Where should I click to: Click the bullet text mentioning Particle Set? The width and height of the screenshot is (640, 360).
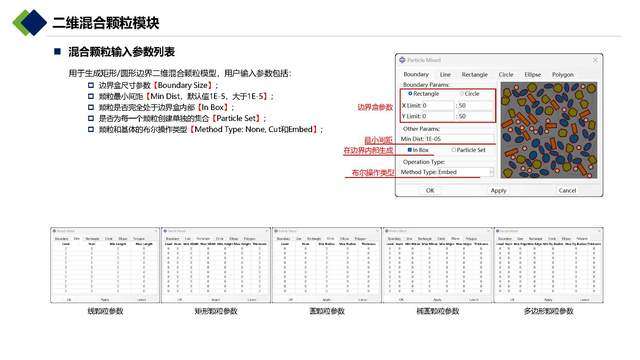pos(182,118)
